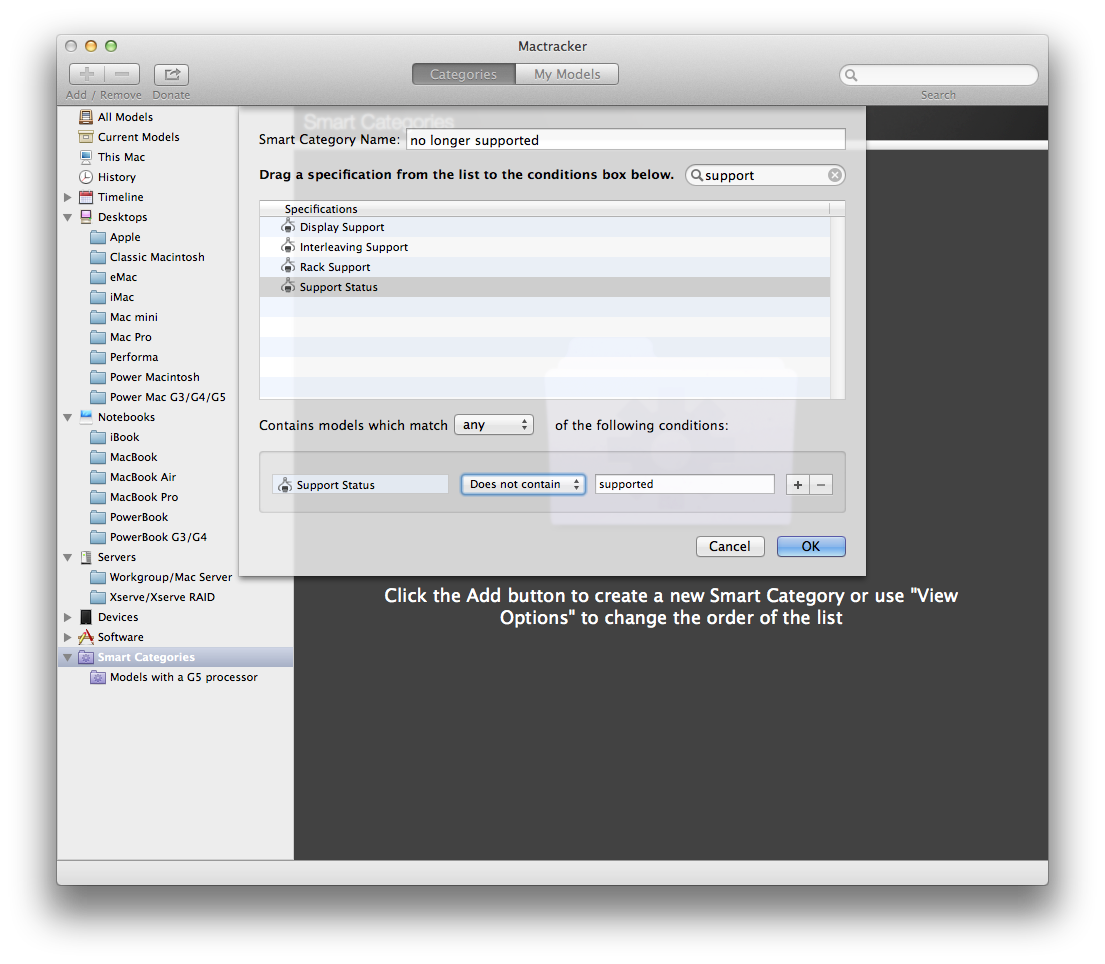Open the Mac mini folder
The height and width of the screenshot is (964, 1105).
tap(124, 317)
